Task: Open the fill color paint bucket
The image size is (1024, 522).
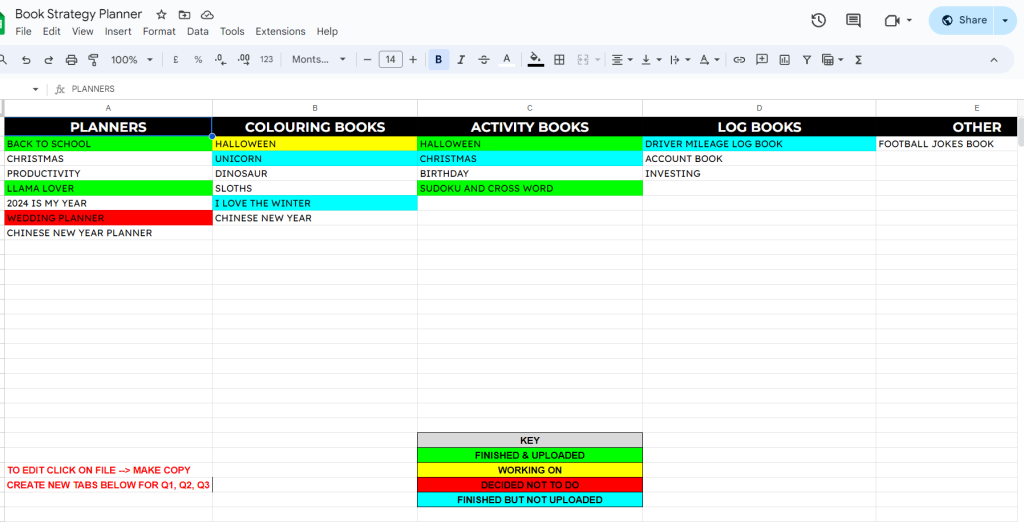Action: [536, 59]
